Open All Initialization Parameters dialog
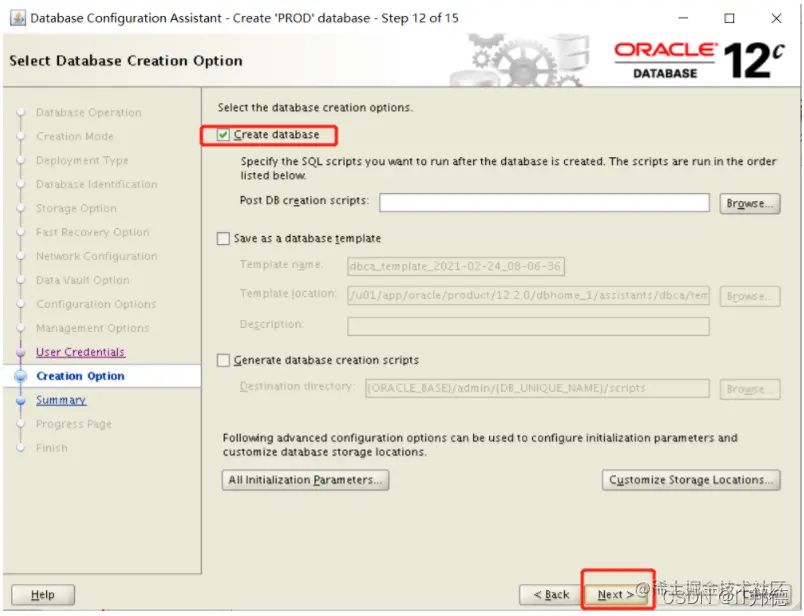The height and width of the screenshot is (616, 804). pos(305,480)
